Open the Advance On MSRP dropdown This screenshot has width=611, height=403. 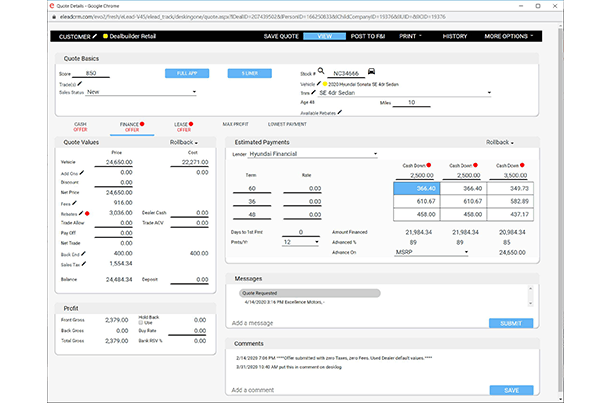click(x=431, y=252)
